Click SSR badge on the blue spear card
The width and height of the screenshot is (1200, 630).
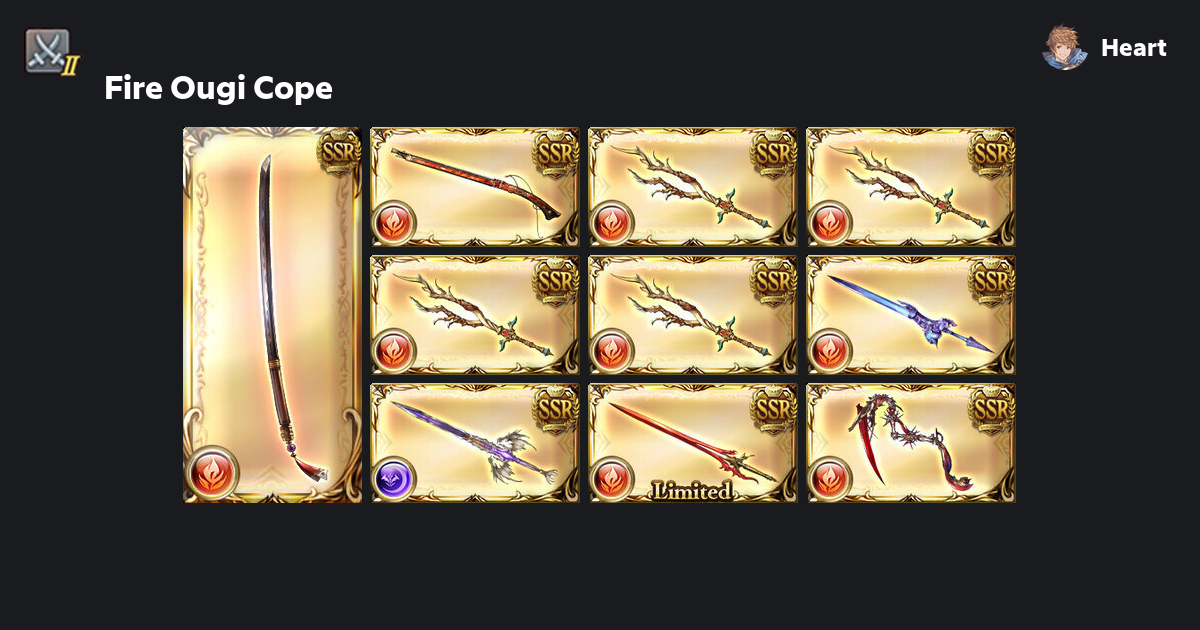[993, 279]
